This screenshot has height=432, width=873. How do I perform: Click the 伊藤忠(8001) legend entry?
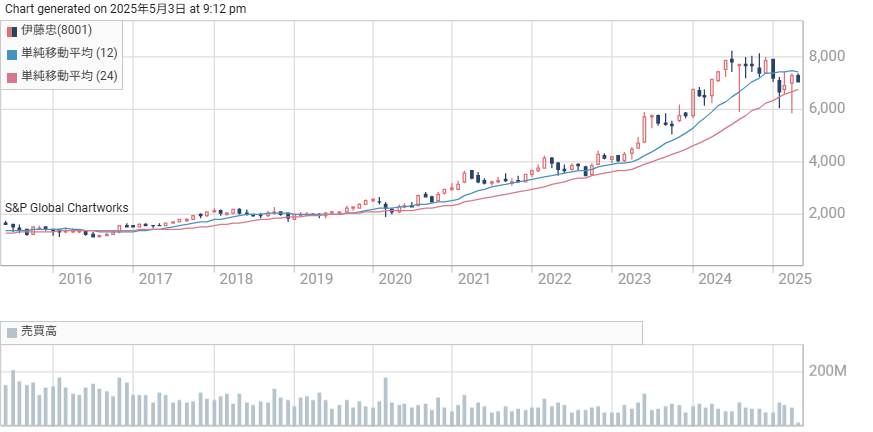point(49,31)
